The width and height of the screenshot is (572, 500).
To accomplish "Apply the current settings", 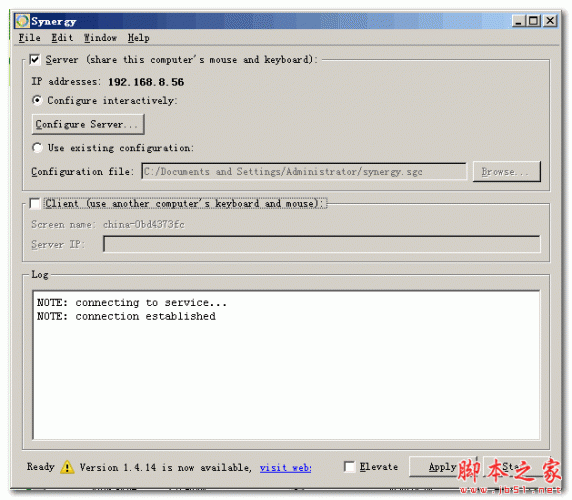I will (x=442, y=467).
